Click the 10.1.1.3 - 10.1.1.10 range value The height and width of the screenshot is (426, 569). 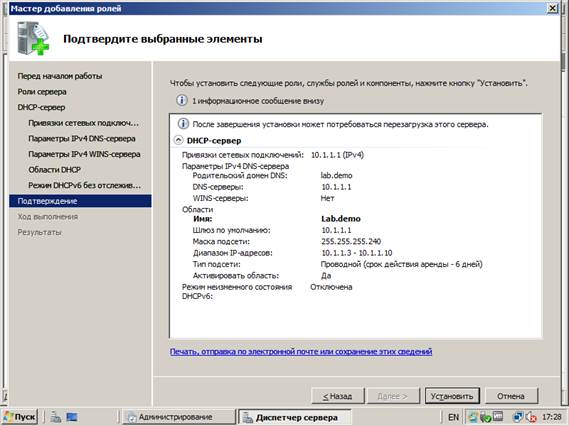click(357, 253)
